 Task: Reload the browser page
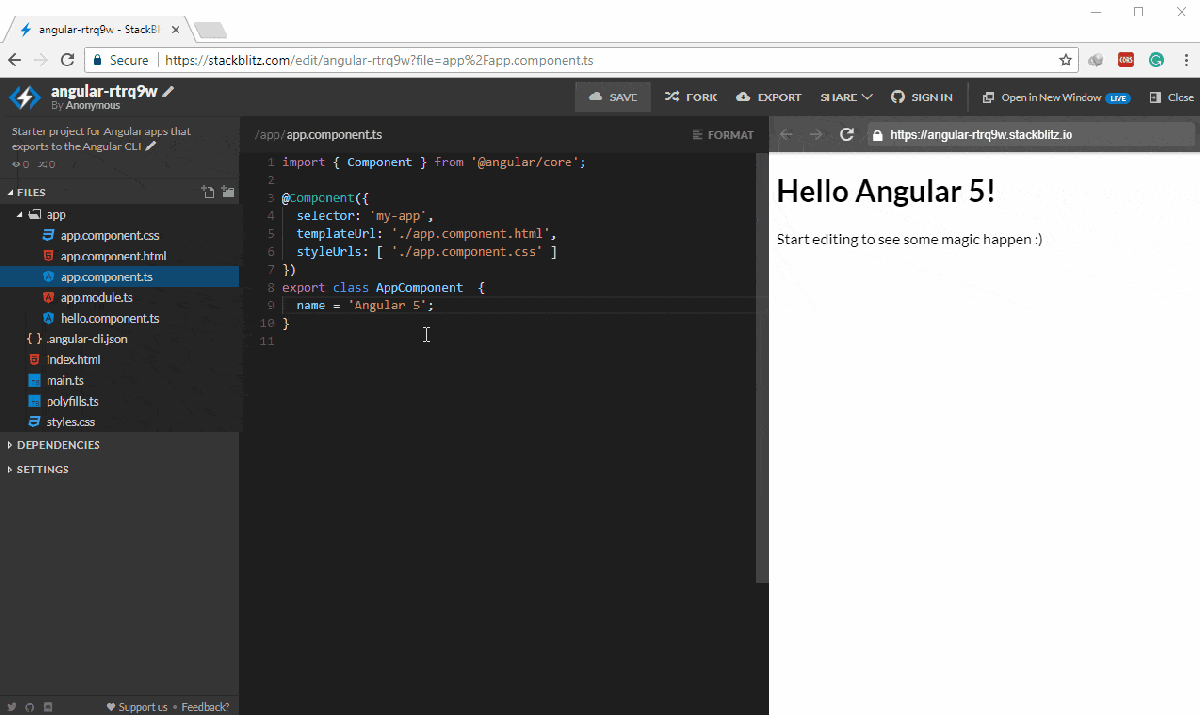pos(68,60)
